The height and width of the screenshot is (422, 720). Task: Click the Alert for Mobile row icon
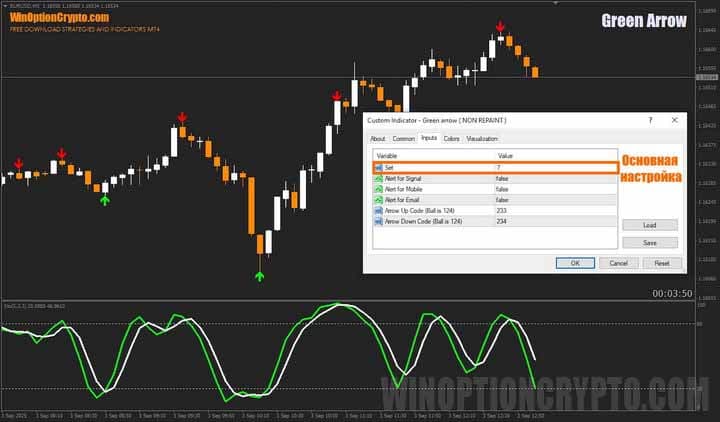[379, 189]
